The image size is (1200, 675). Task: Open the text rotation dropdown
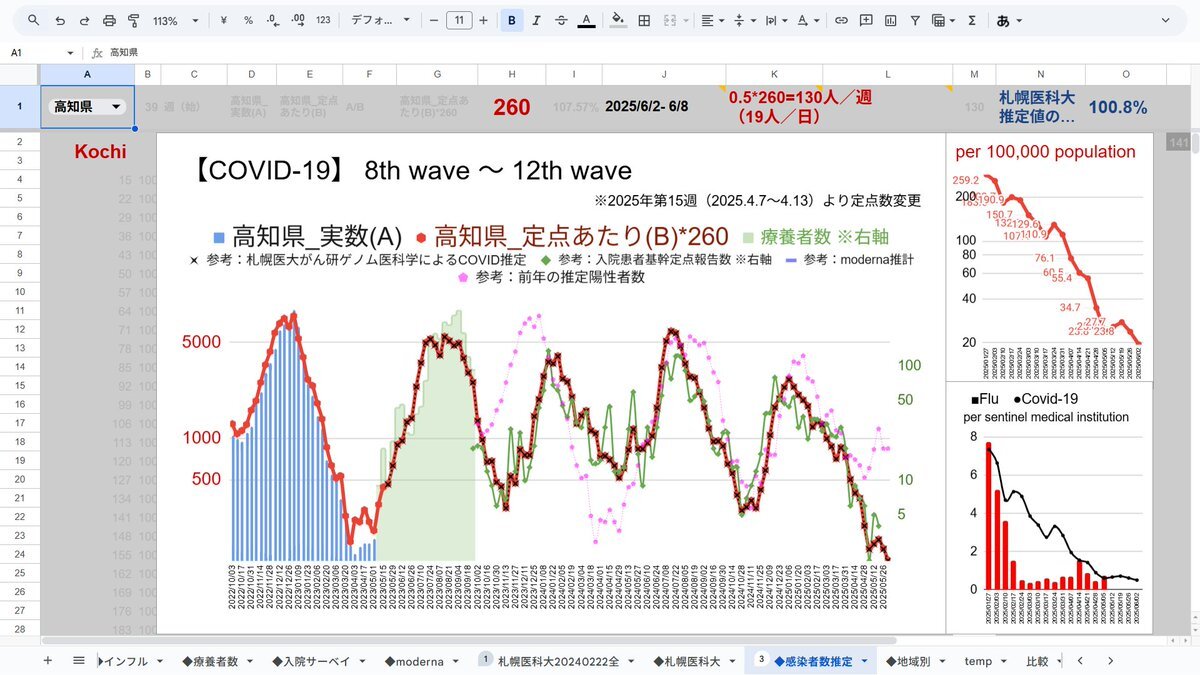(807, 20)
